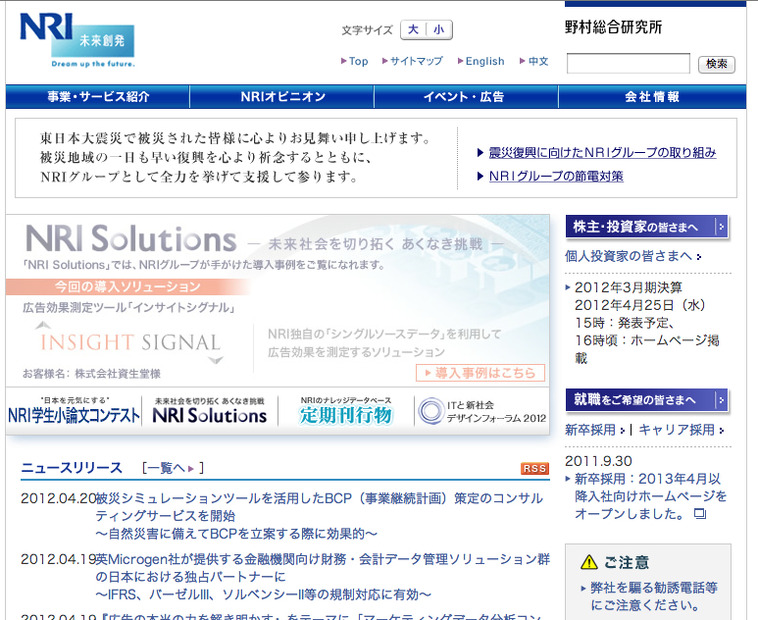
Task: Open the NRIオピニオン menu
Action: tap(282, 97)
